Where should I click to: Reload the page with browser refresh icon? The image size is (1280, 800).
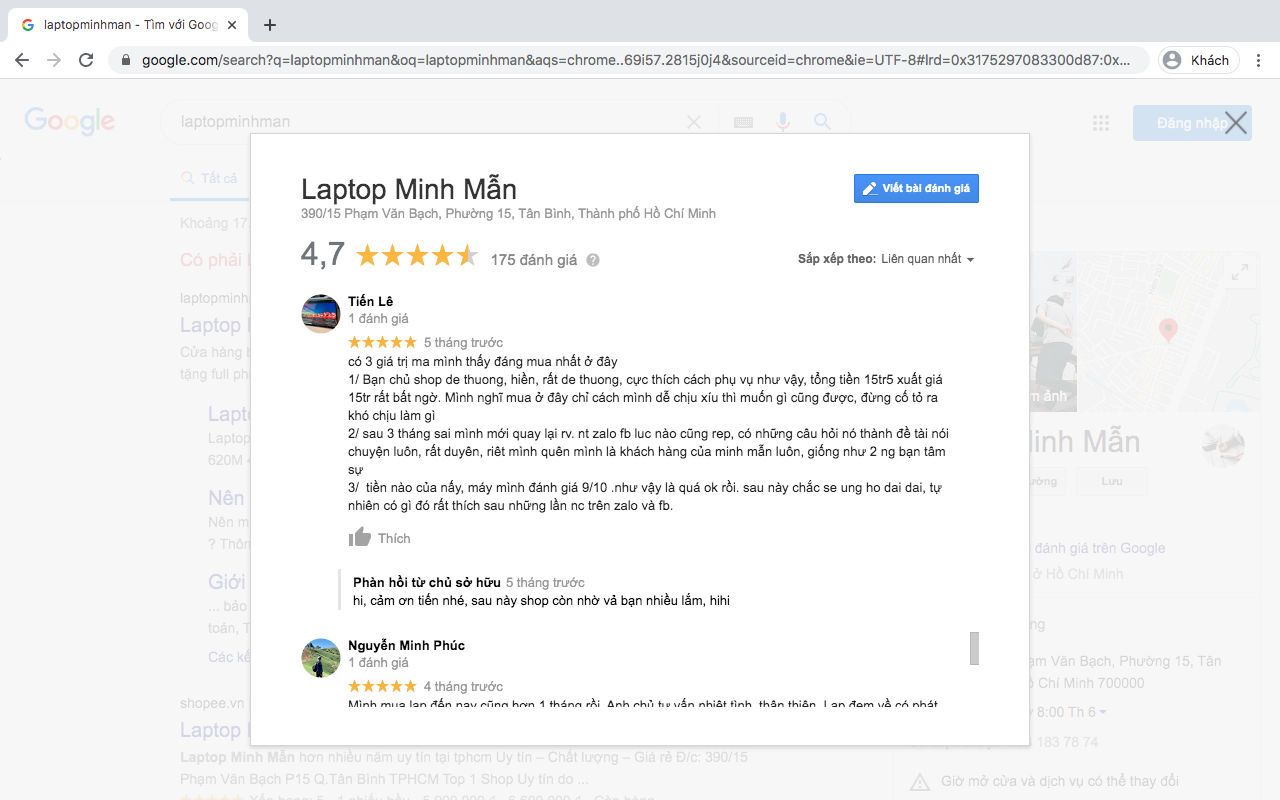pyautogui.click(x=86, y=60)
